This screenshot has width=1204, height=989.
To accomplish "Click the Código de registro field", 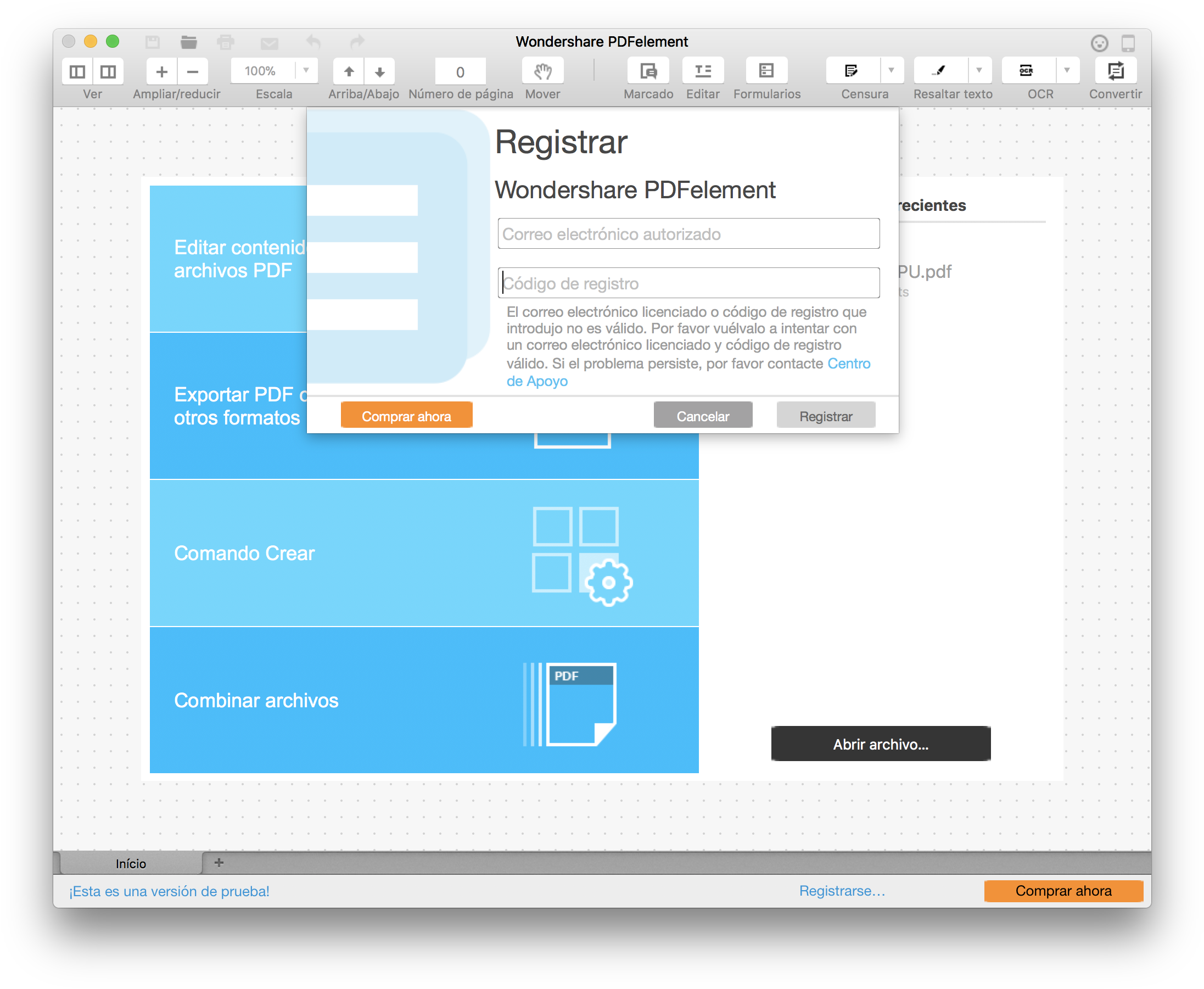I will 688,283.
